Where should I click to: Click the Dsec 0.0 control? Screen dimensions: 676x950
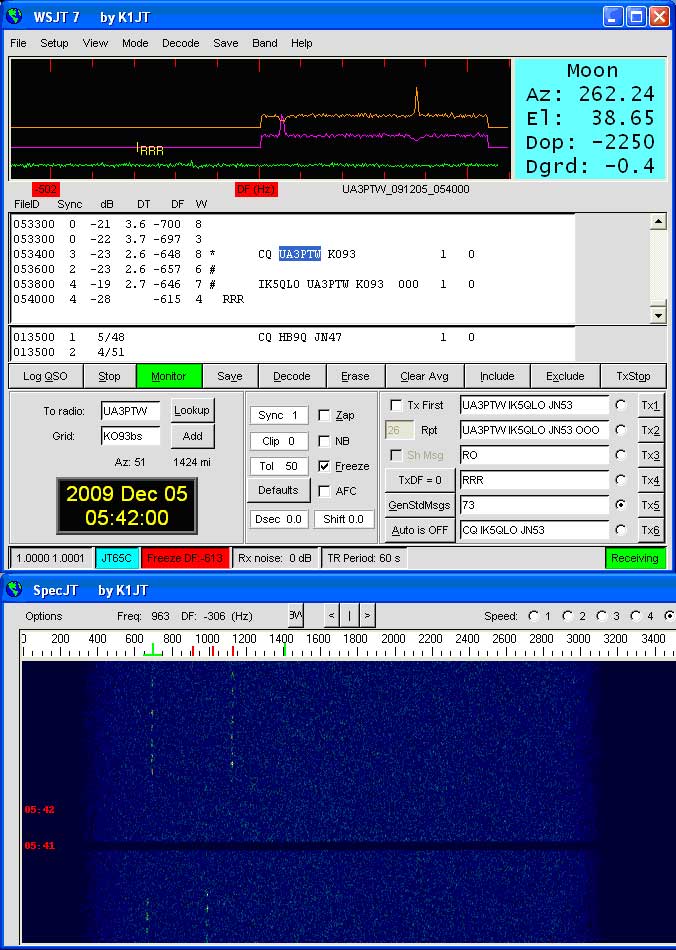279,519
